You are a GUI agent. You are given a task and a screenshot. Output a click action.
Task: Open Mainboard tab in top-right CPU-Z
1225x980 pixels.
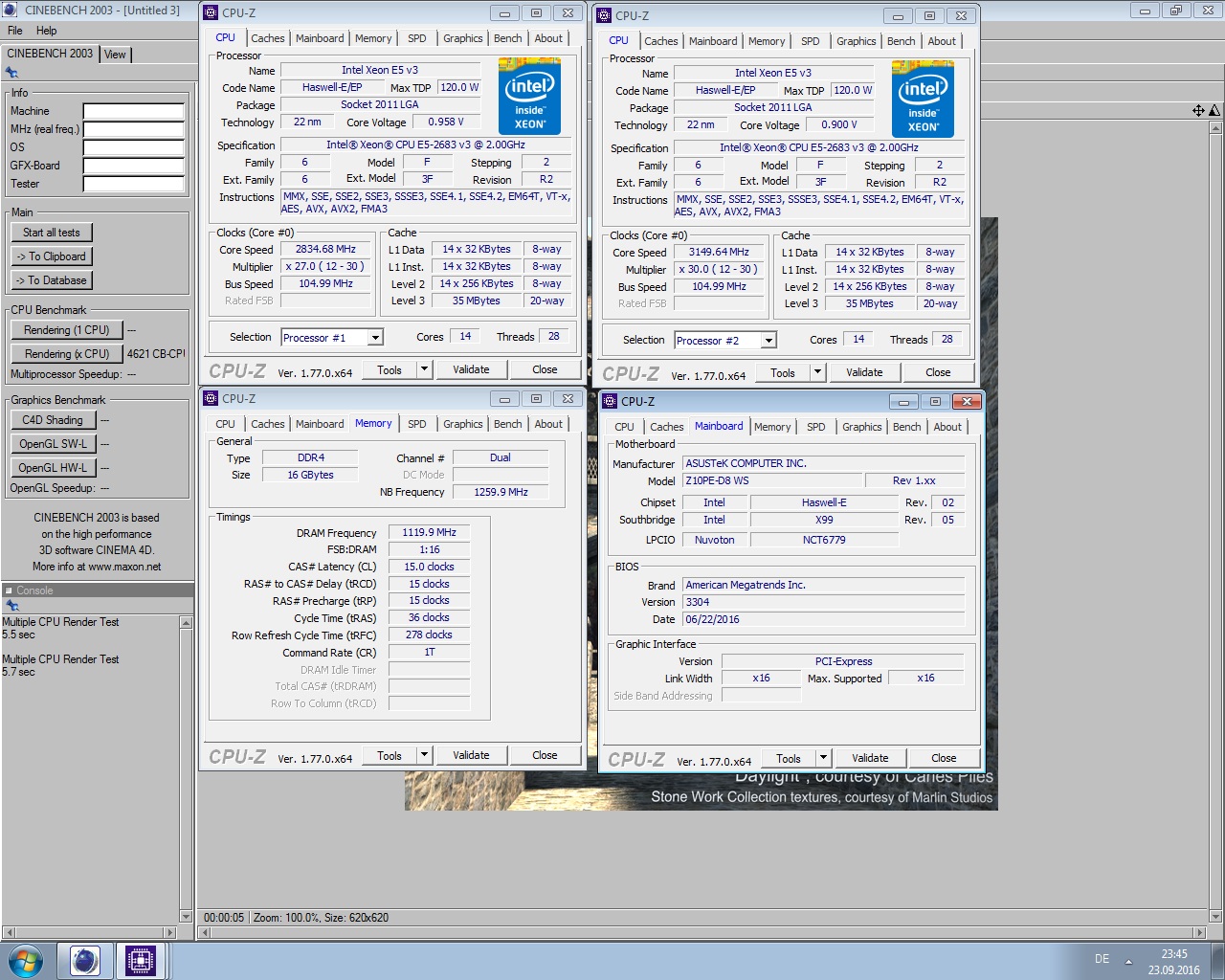(713, 41)
